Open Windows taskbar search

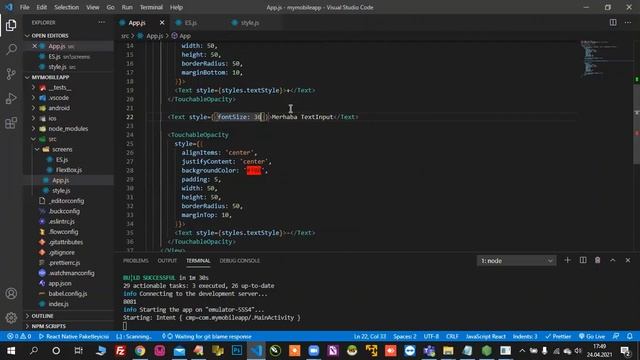point(34,351)
